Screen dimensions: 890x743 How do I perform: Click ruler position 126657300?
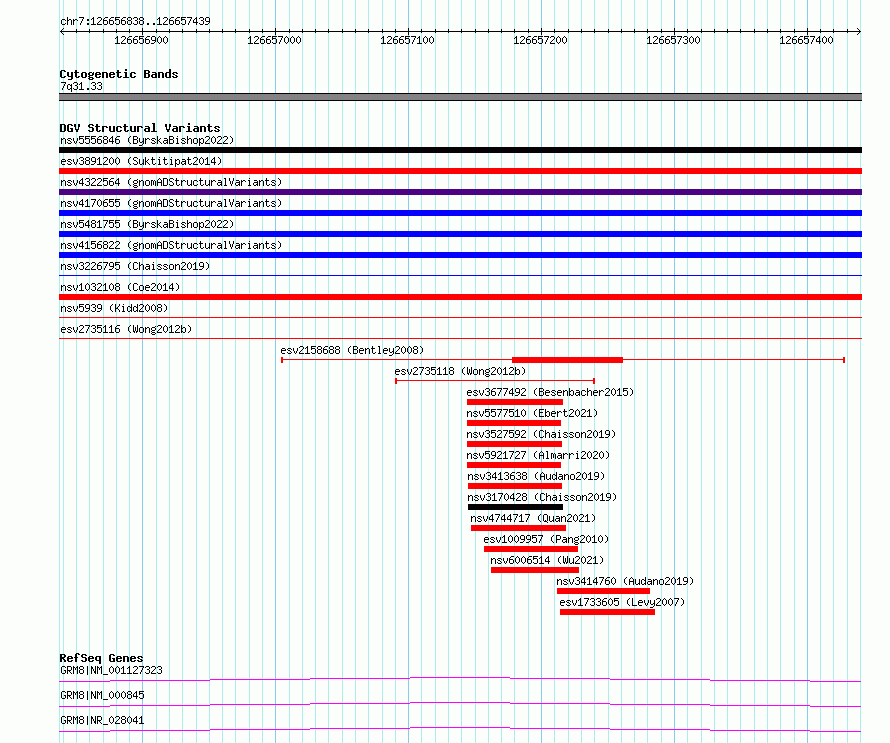[673, 40]
